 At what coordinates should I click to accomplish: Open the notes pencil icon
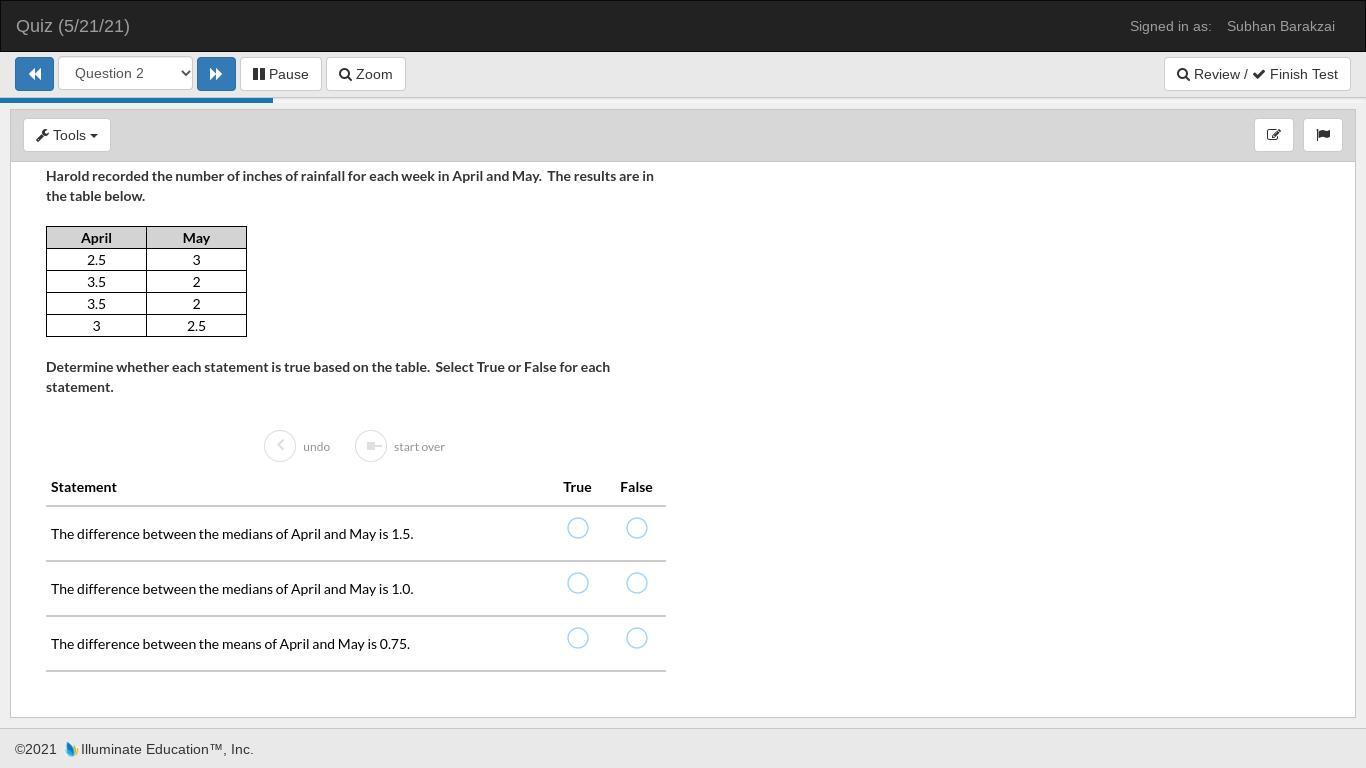click(x=1274, y=135)
